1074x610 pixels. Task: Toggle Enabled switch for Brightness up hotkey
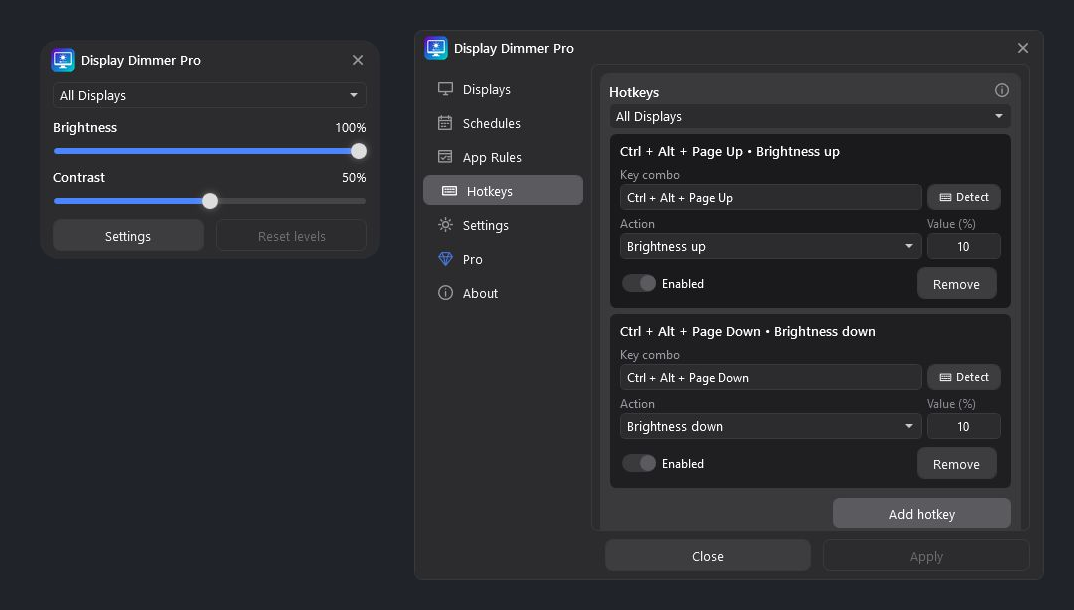(x=639, y=283)
